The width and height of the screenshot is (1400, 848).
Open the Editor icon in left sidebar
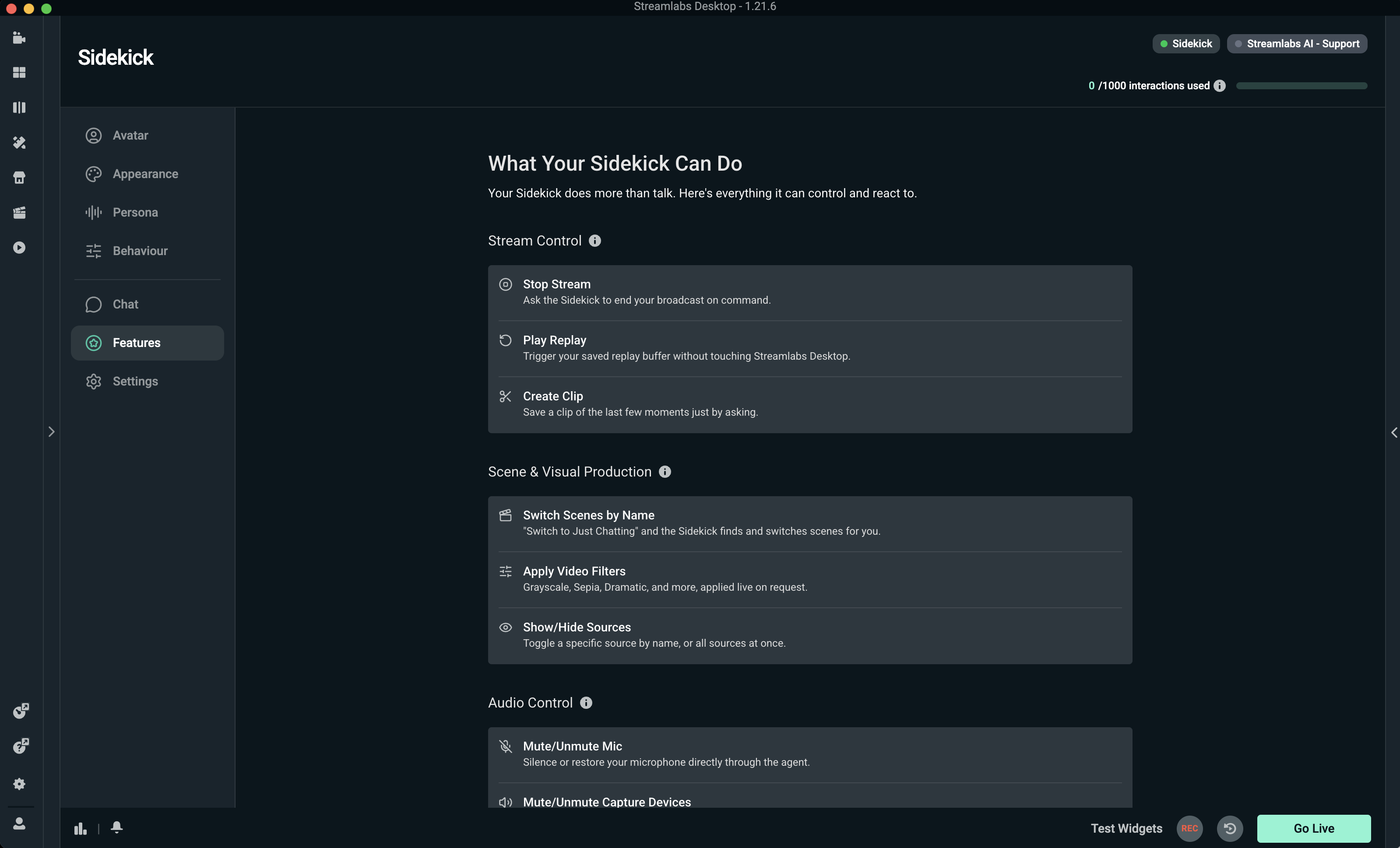click(x=19, y=38)
